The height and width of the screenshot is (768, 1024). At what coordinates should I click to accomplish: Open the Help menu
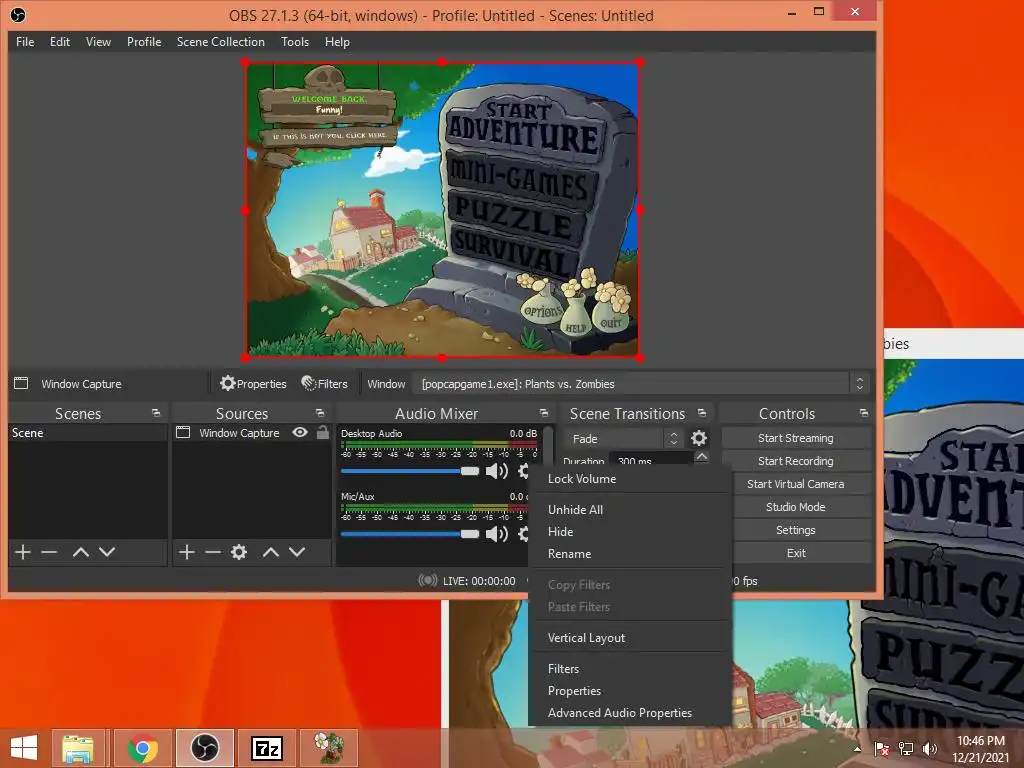click(337, 42)
